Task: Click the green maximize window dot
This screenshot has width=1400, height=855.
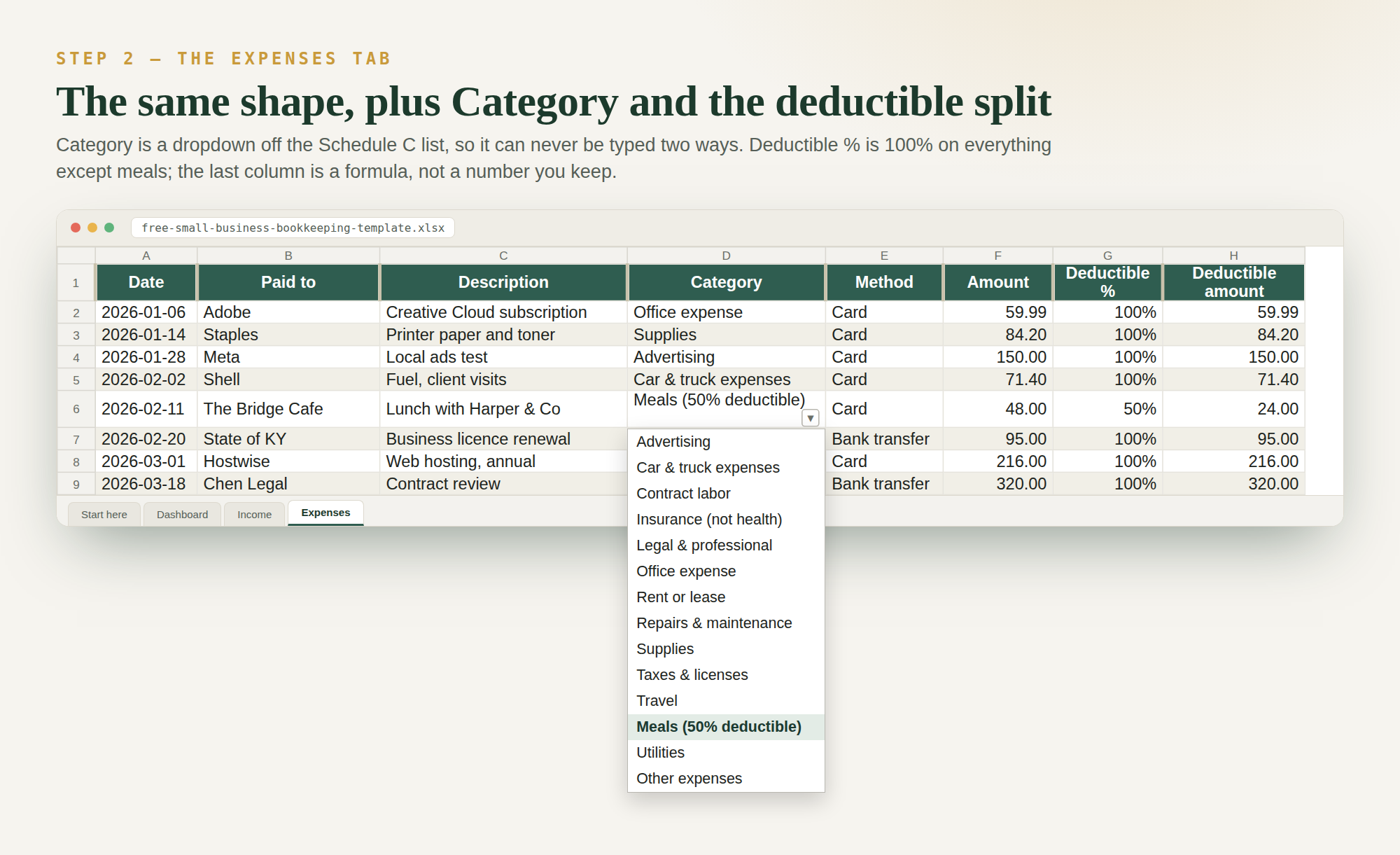Action: point(109,228)
